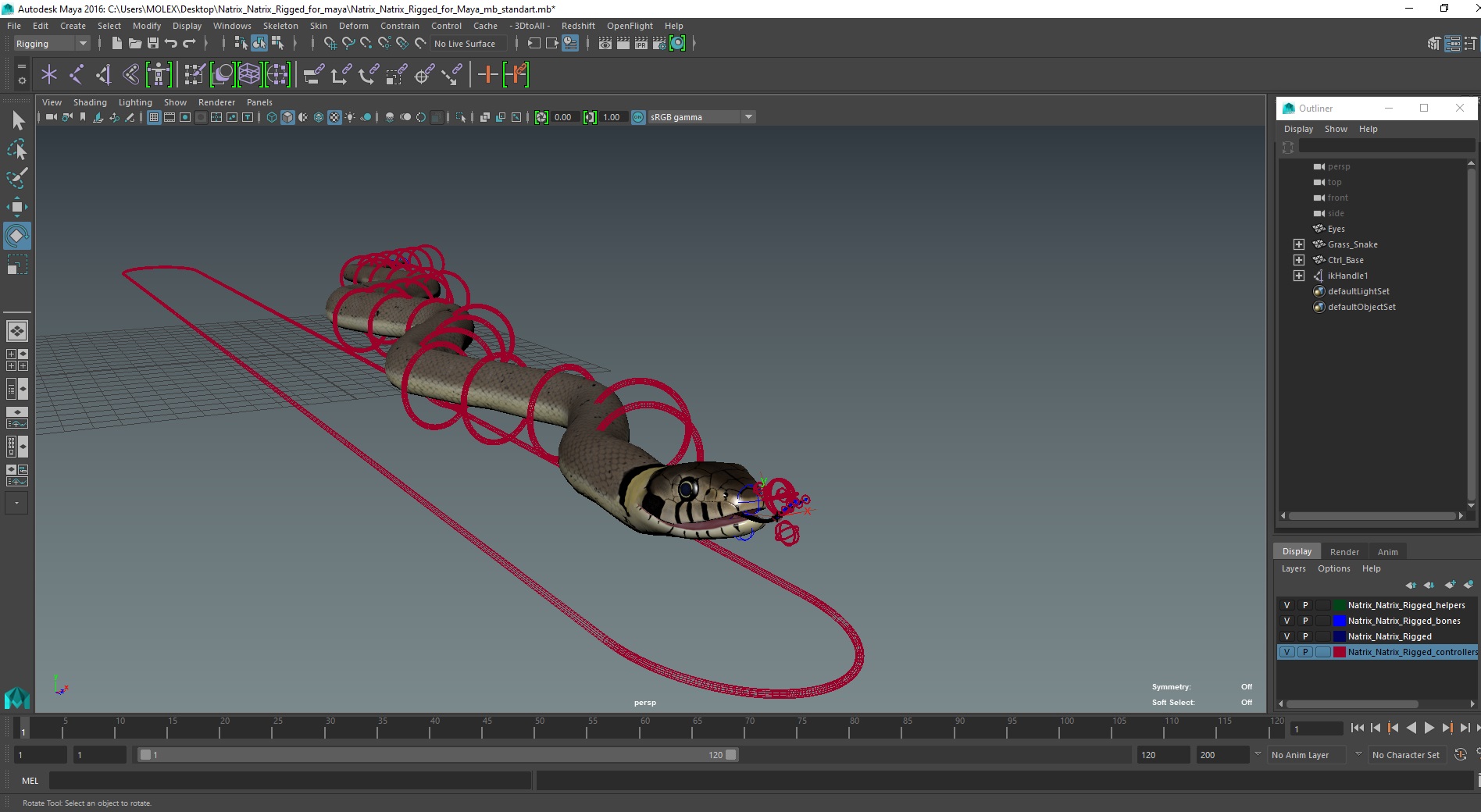1481x812 pixels.
Task: Click No Live Surface field
Action: [x=469, y=44]
